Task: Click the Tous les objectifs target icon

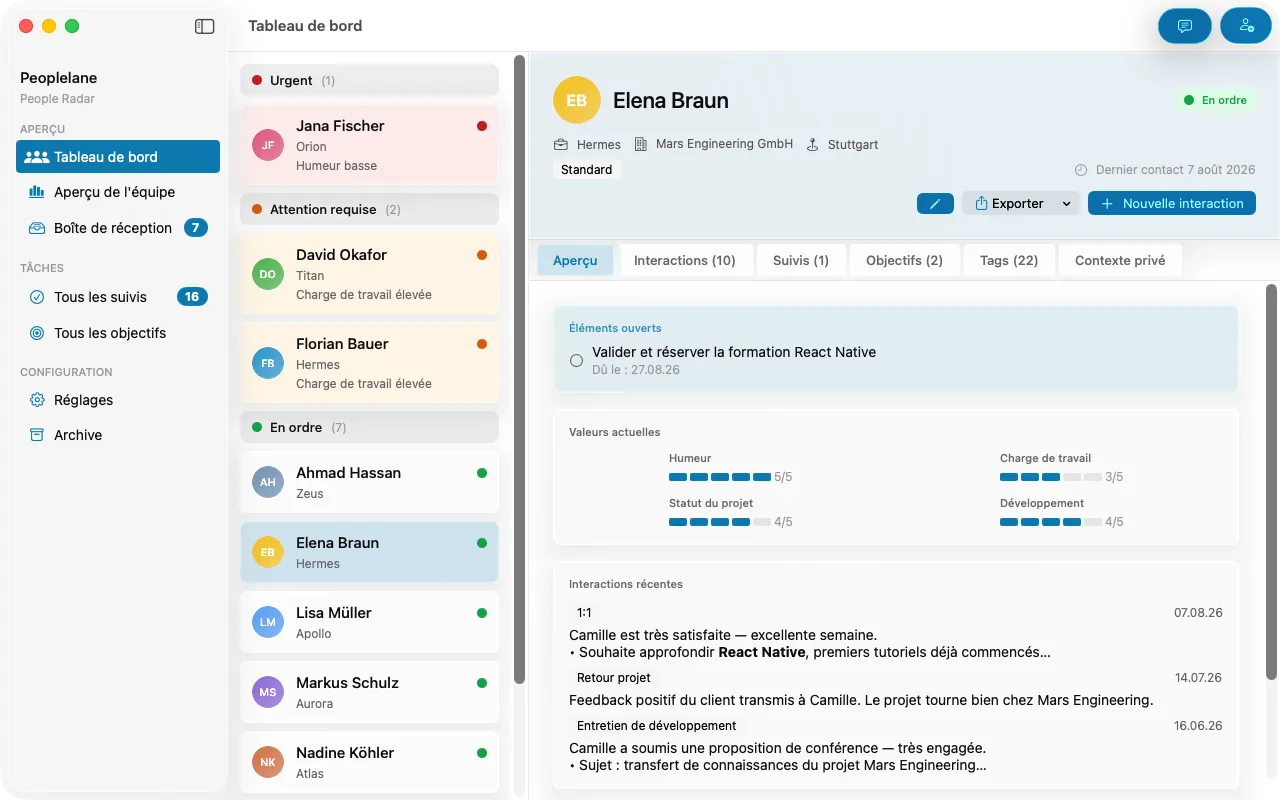Action: [x=37, y=333]
